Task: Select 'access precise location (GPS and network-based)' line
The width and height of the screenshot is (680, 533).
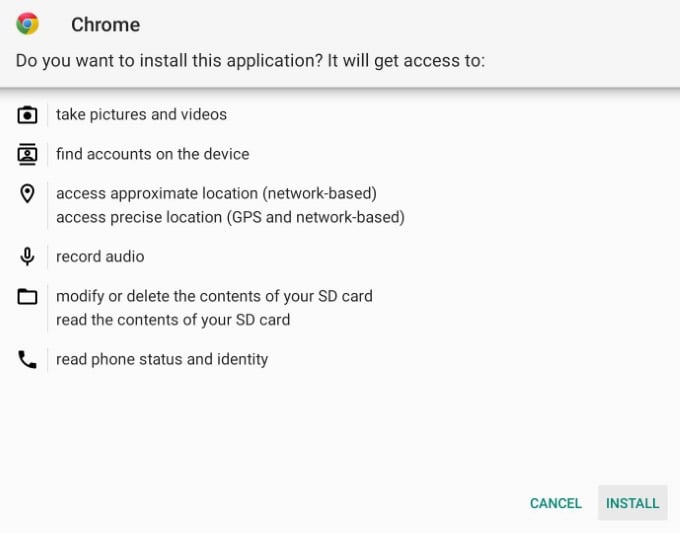Action: point(230,217)
